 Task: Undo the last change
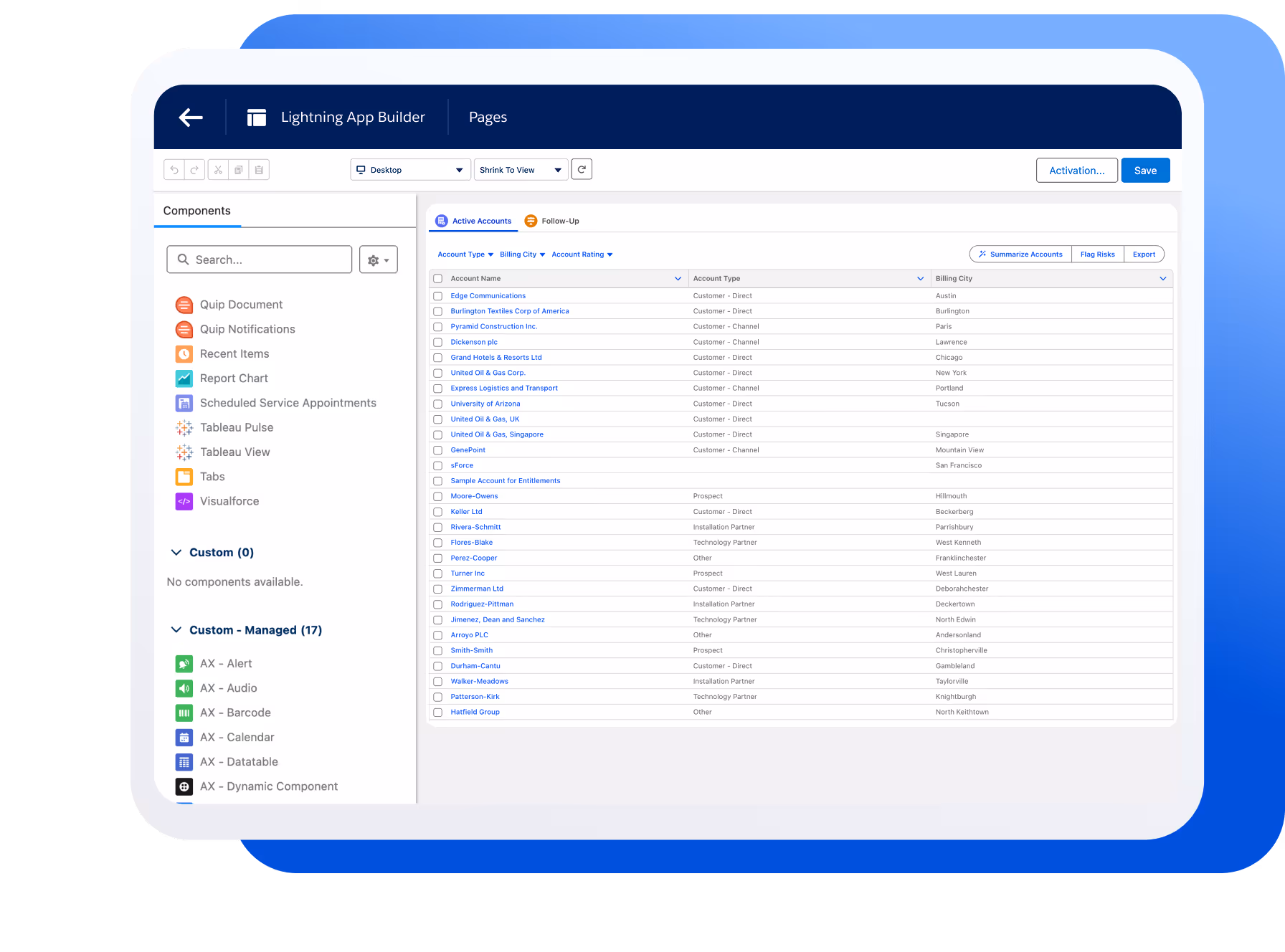(174, 170)
